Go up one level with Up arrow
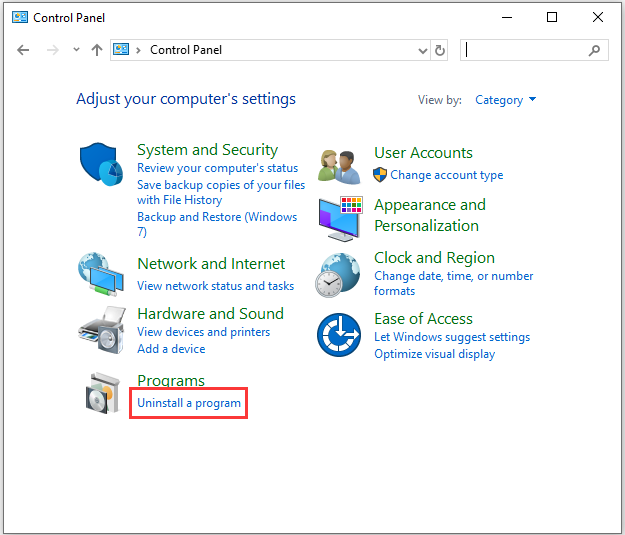Image resolution: width=625 pixels, height=535 pixels. (97, 50)
